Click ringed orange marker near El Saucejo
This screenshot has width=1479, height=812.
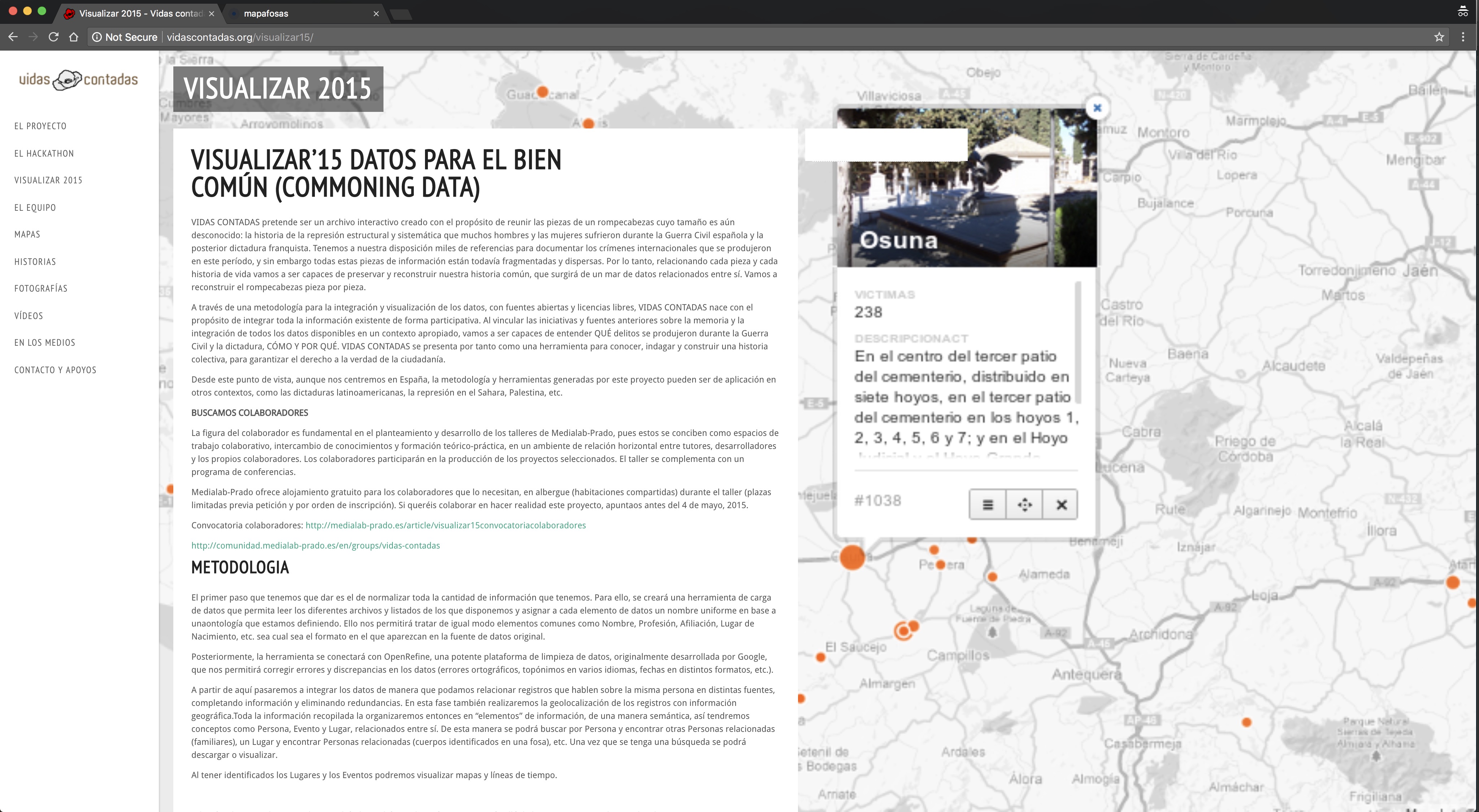903,631
